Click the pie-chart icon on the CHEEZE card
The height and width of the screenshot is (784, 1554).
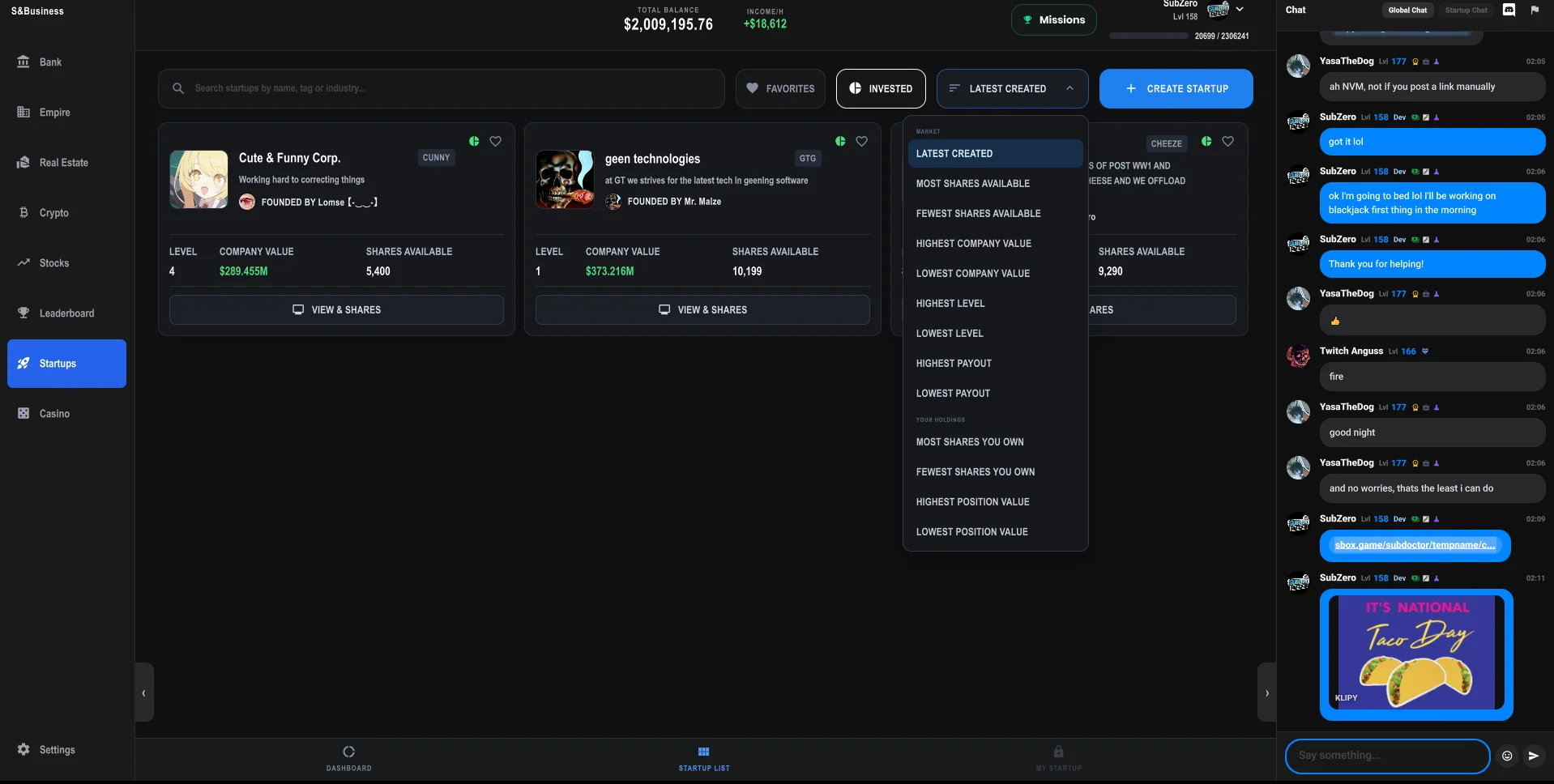tap(1206, 141)
